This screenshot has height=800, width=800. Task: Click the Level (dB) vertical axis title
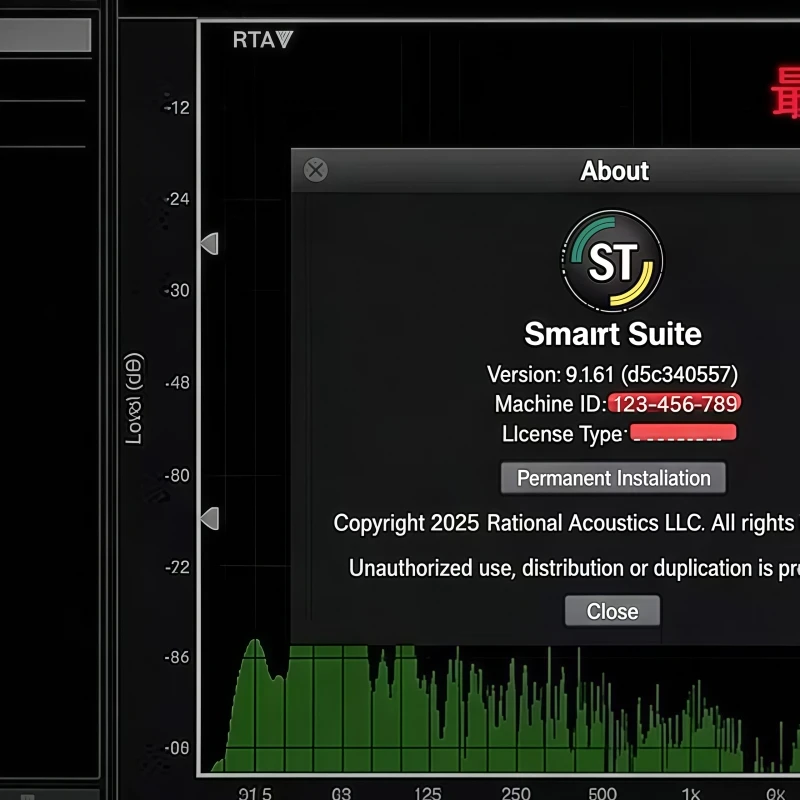point(134,398)
